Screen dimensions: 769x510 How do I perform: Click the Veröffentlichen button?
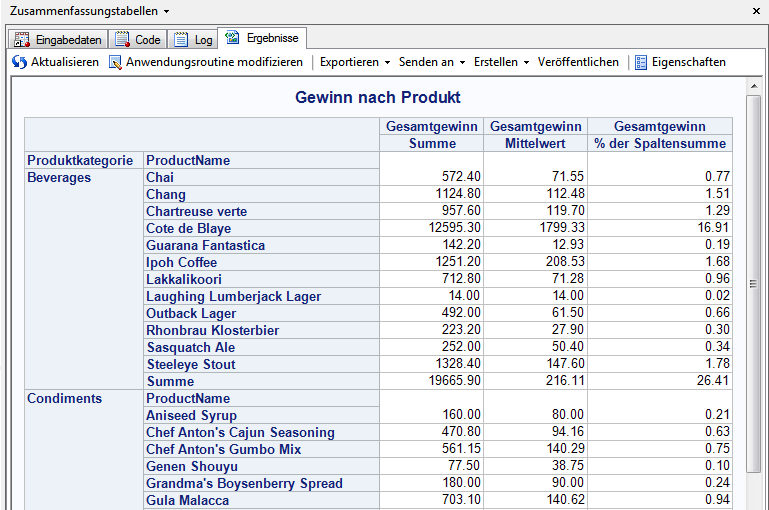(578, 62)
